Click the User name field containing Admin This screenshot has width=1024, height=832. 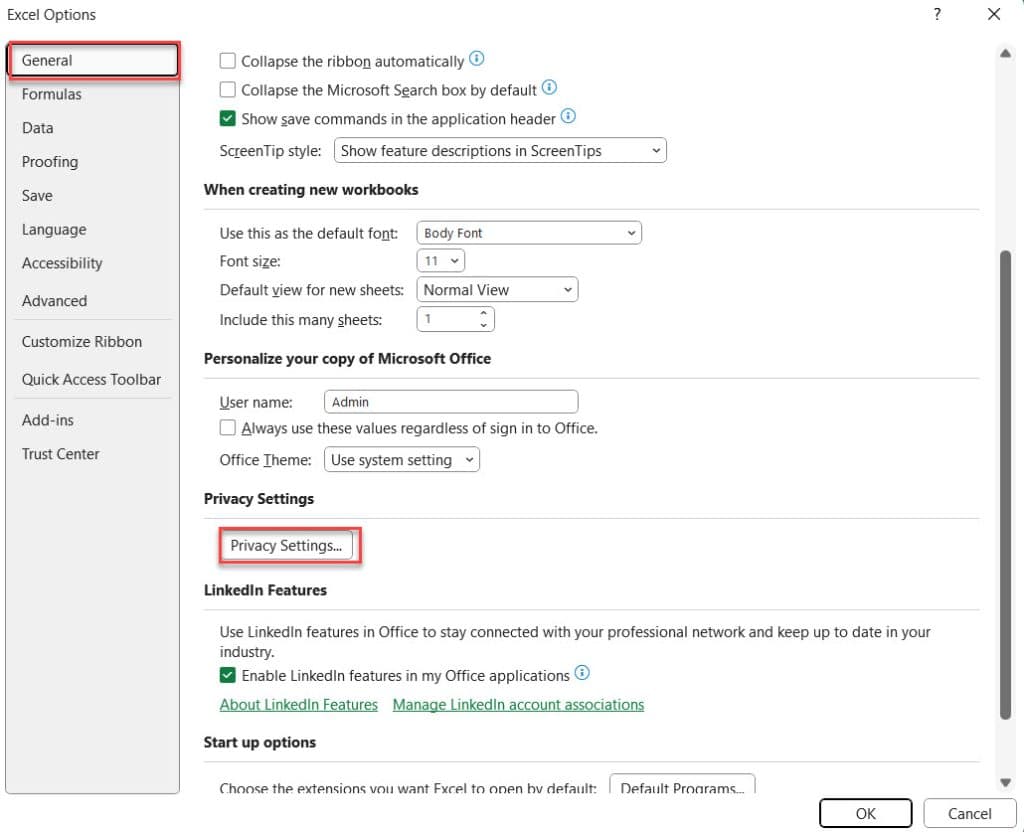click(451, 402)
